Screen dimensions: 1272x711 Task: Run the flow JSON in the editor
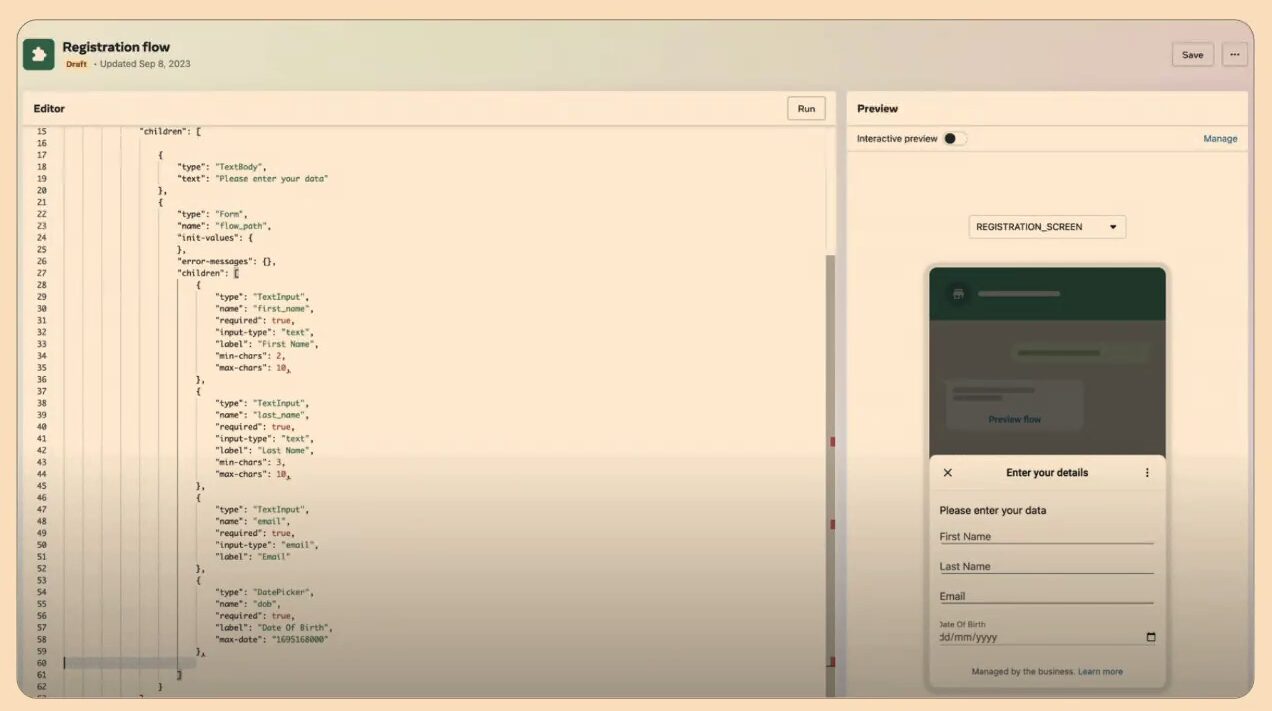coord(806,109)
